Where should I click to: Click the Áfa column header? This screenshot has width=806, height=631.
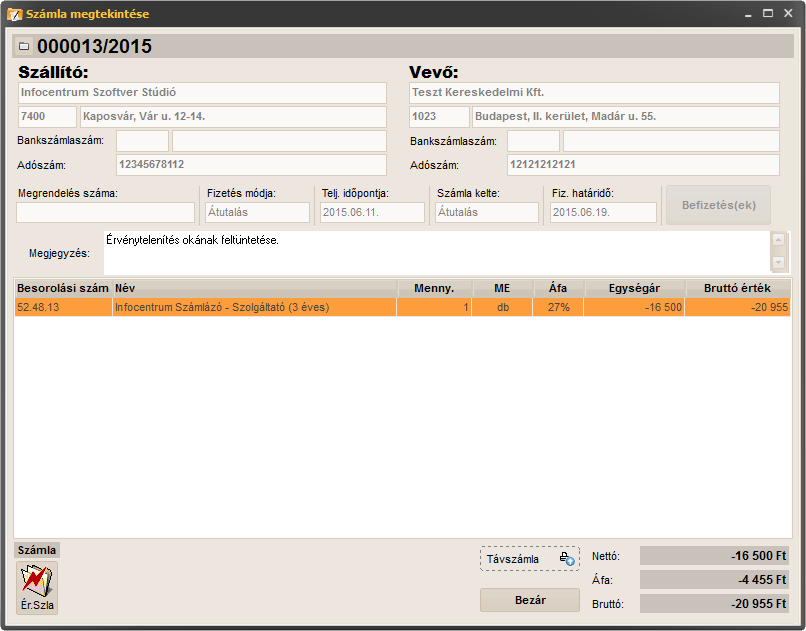558,288
